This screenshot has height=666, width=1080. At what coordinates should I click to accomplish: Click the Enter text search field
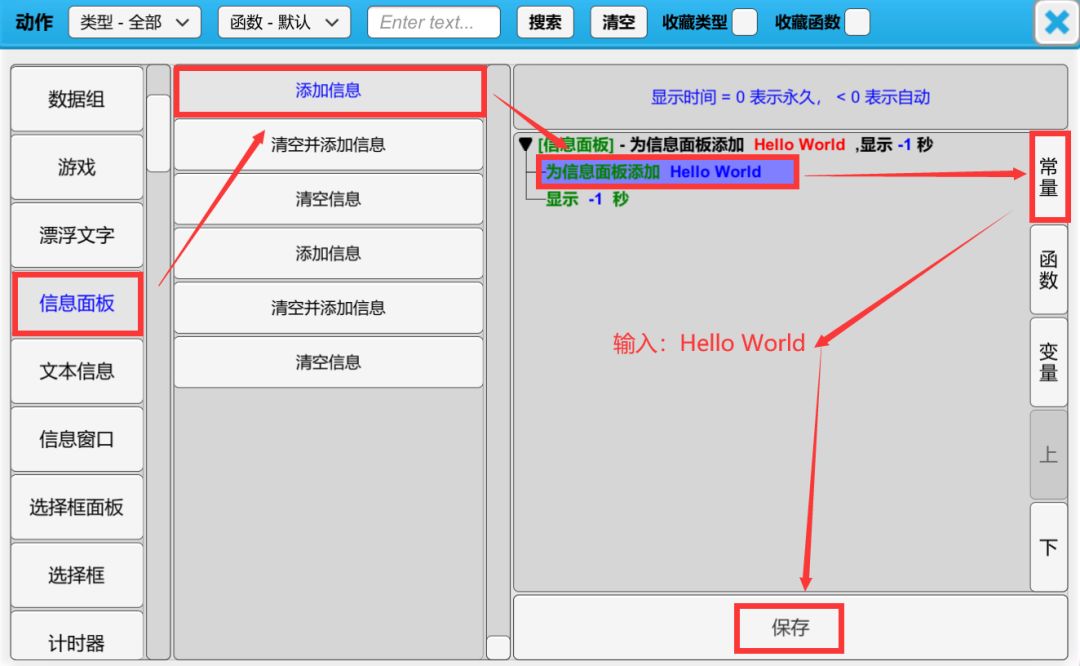pos(433,22)
